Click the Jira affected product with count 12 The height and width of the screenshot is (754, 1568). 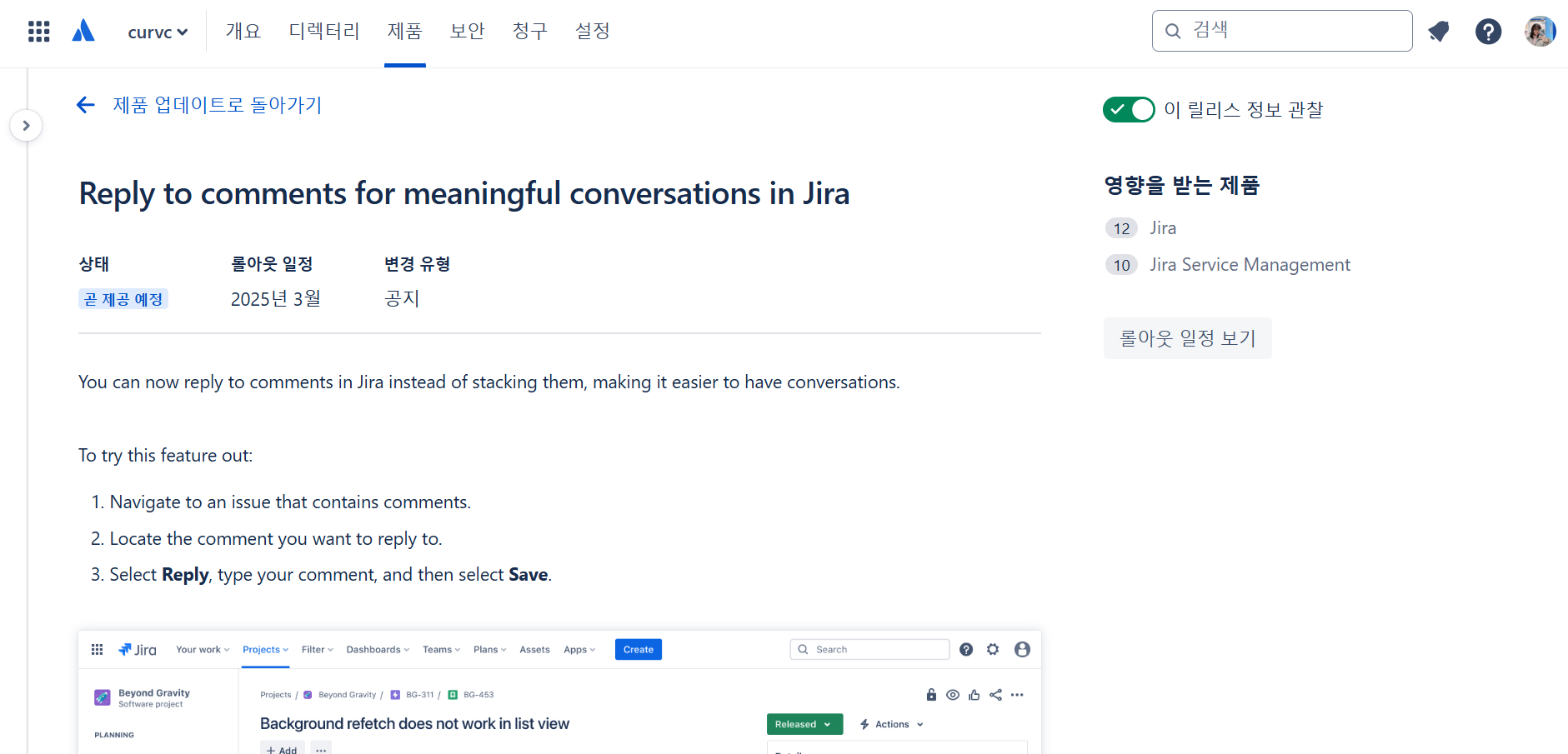click(x=1163, y=228)
